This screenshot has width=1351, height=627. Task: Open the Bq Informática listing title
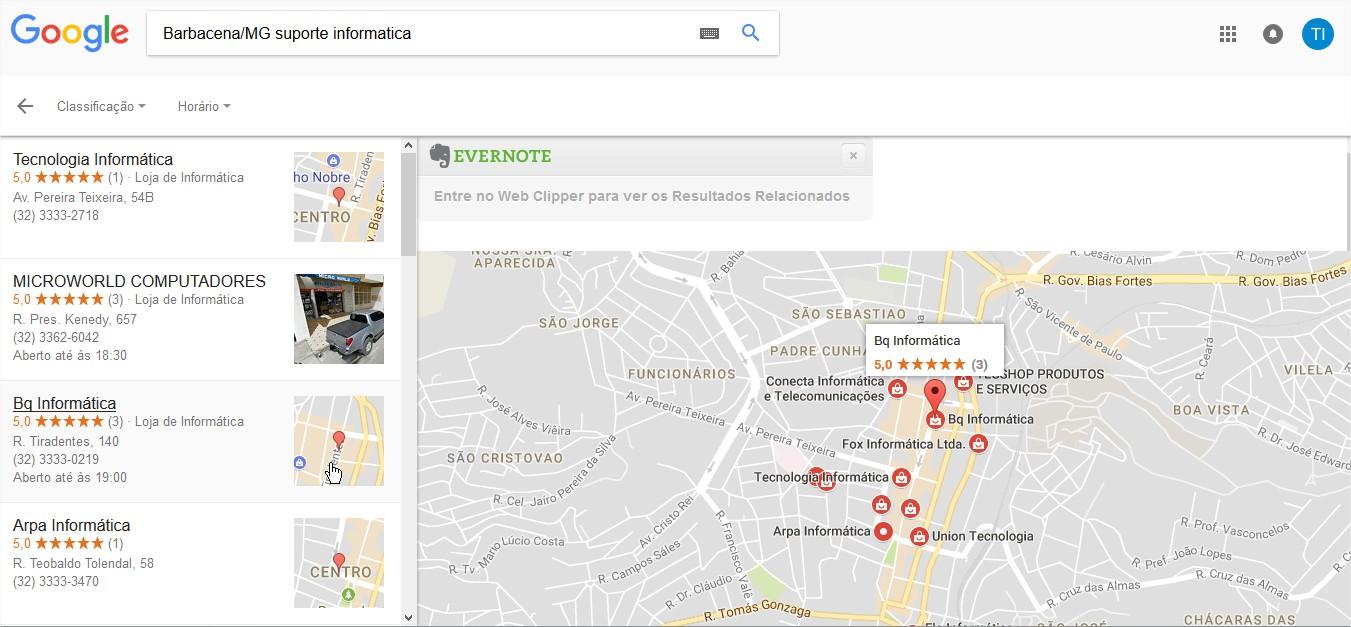tap(64, 403)
